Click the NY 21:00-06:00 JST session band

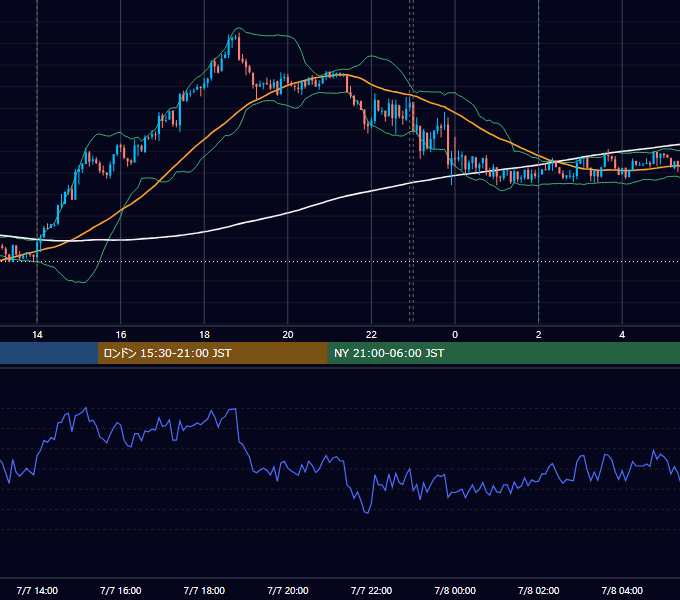point(503,353)
